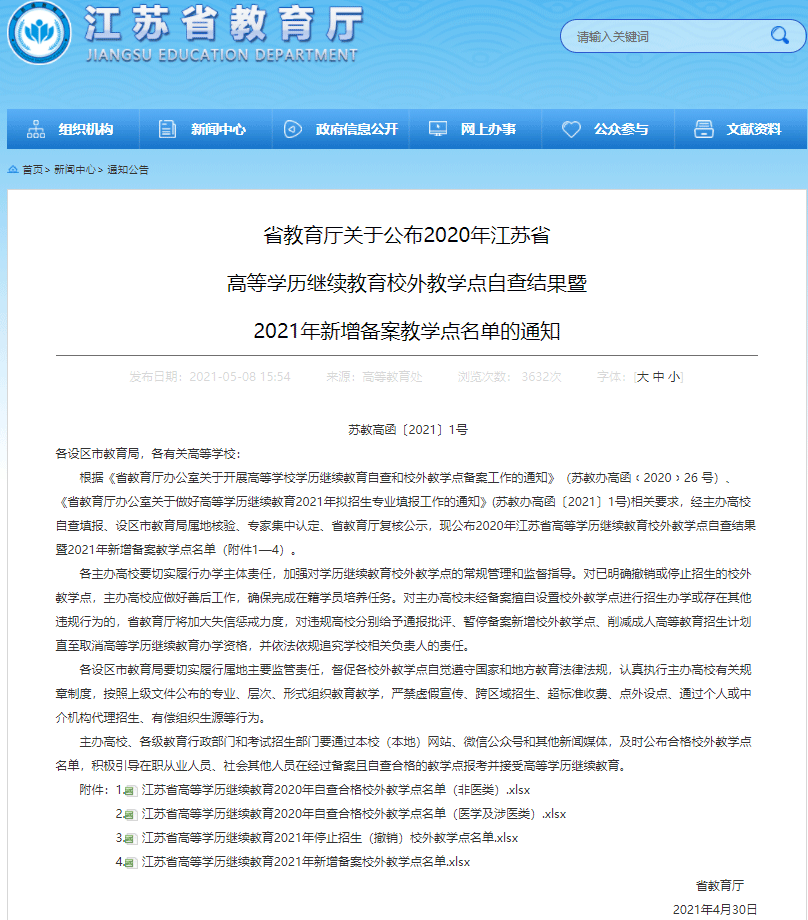
Task: Click the 文献资料 printer icon
Action: point(704,129)
